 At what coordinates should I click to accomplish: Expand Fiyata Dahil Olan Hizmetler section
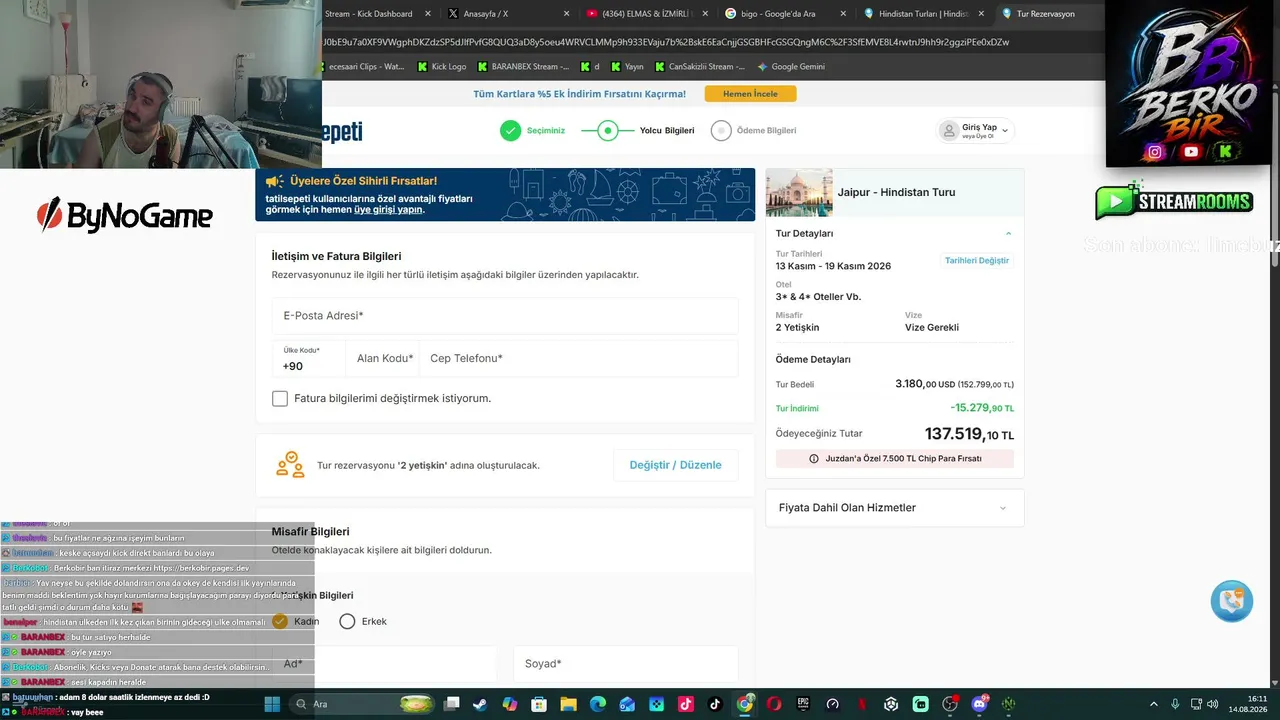coord(894,508)
